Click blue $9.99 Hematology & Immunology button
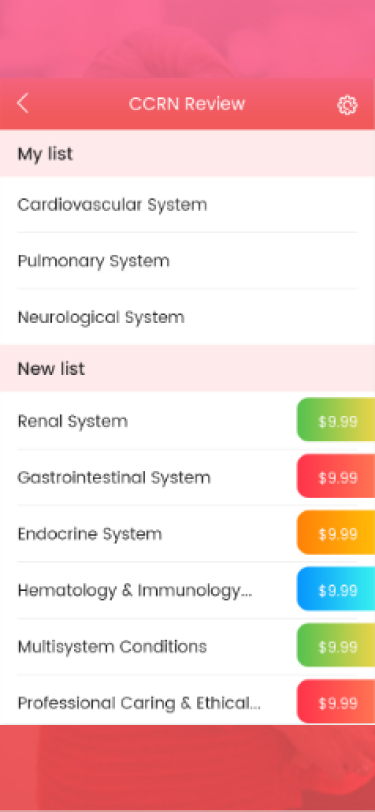The width and height of the screenshot is (375, 812). pyautogui.click(x=336, y=589)
